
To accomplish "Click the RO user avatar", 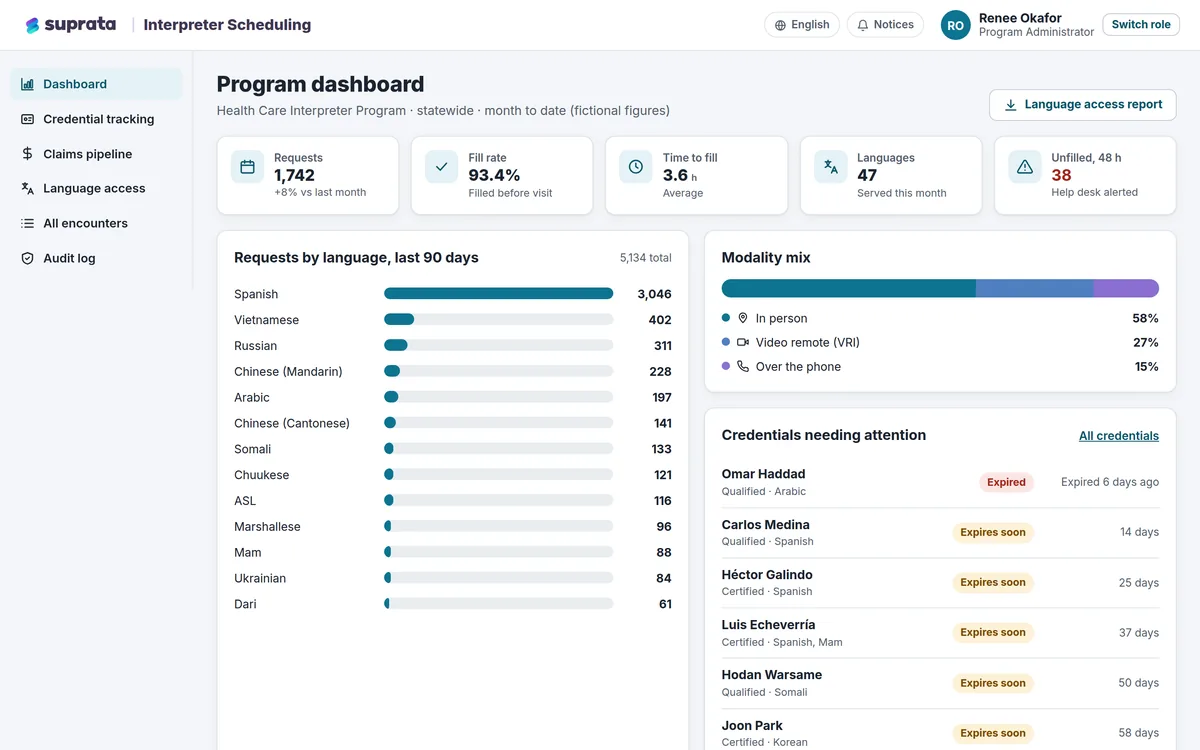I will pos(956,25).
